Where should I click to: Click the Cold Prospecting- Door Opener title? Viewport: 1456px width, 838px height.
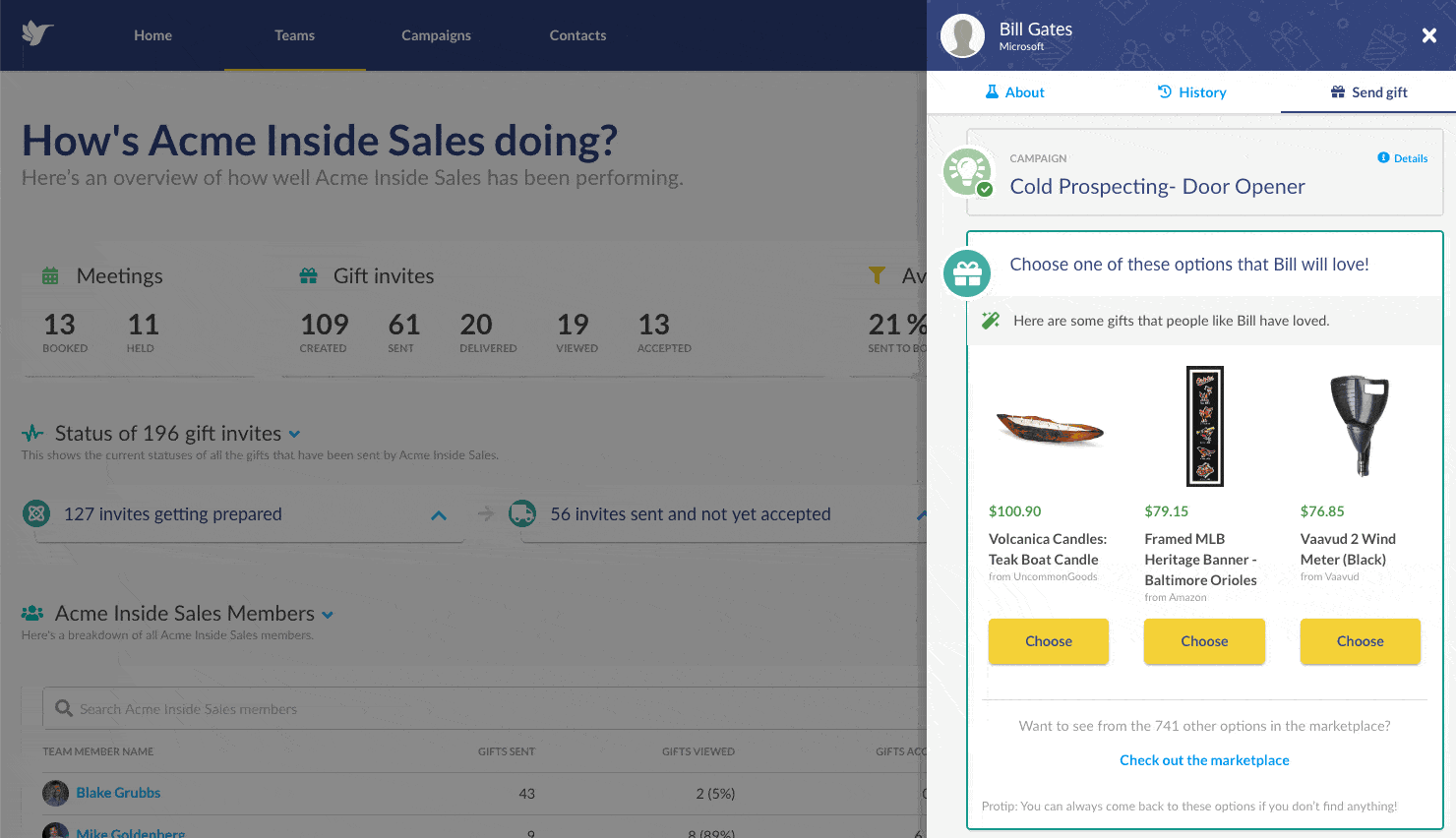(1157, 187)
